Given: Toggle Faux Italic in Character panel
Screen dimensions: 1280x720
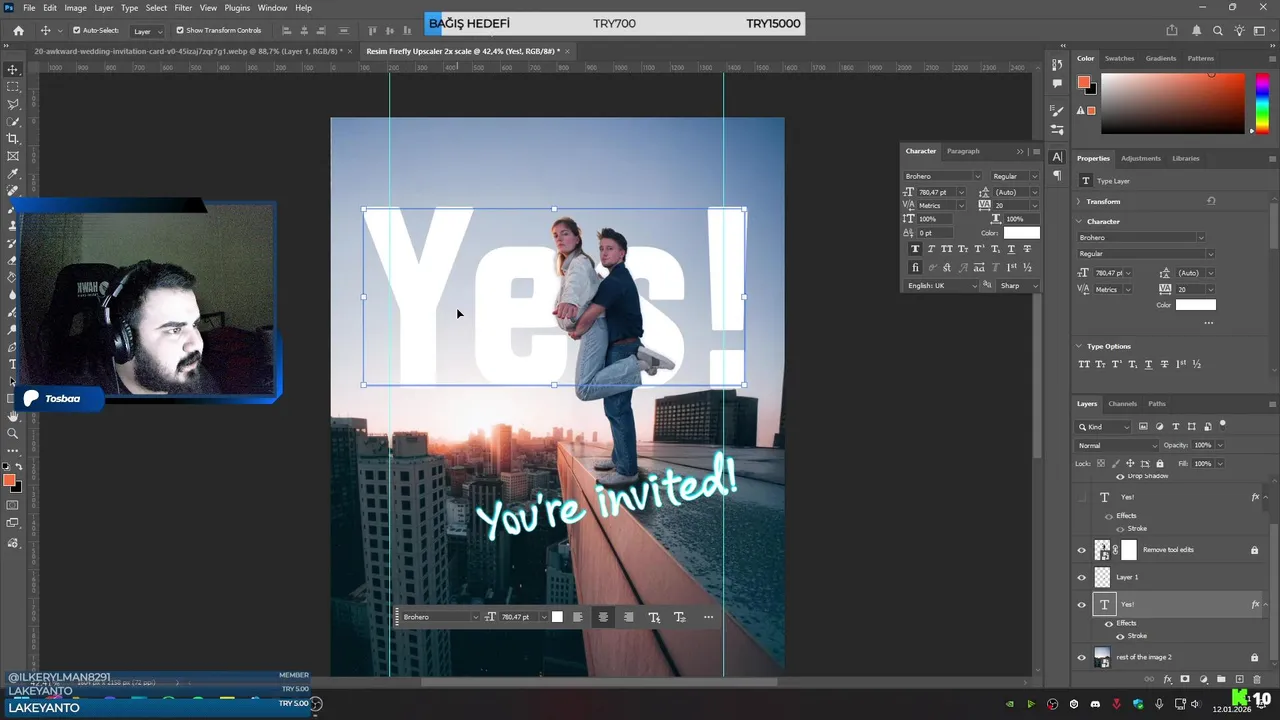Looking at the screenshot, I should [931, 249].
